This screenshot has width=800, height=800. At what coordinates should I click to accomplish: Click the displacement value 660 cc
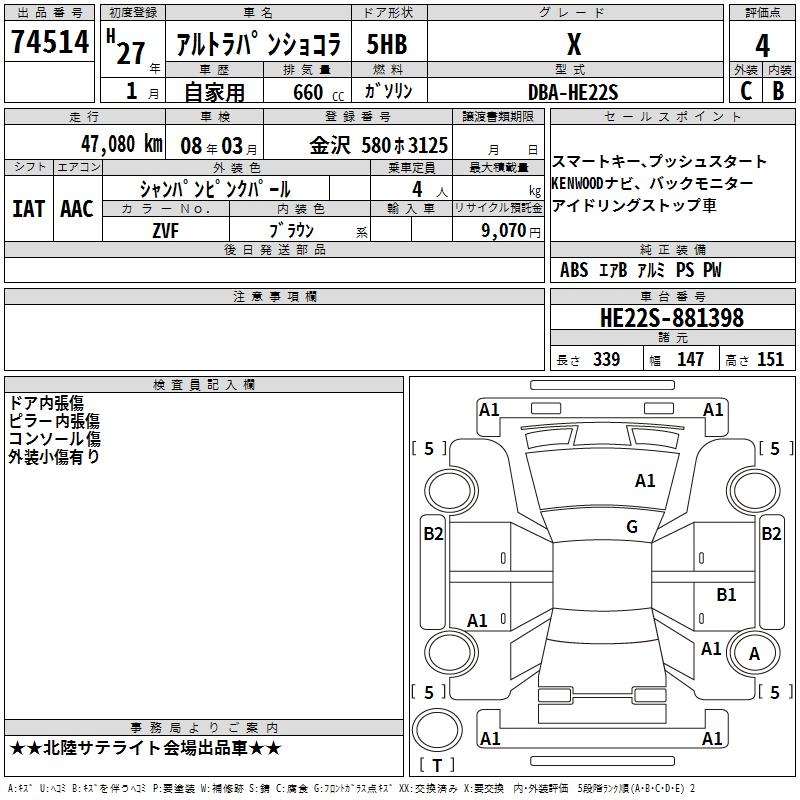[x=318, y=92]
